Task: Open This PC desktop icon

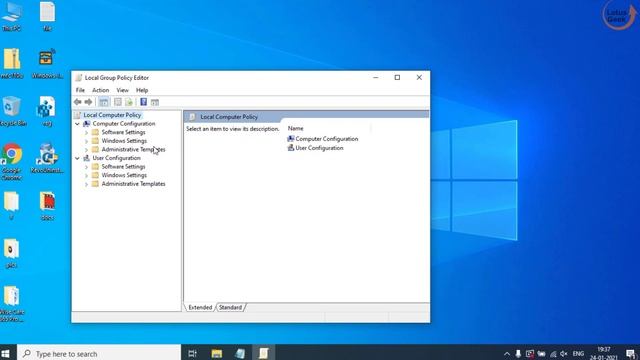Action: (12, 16)
